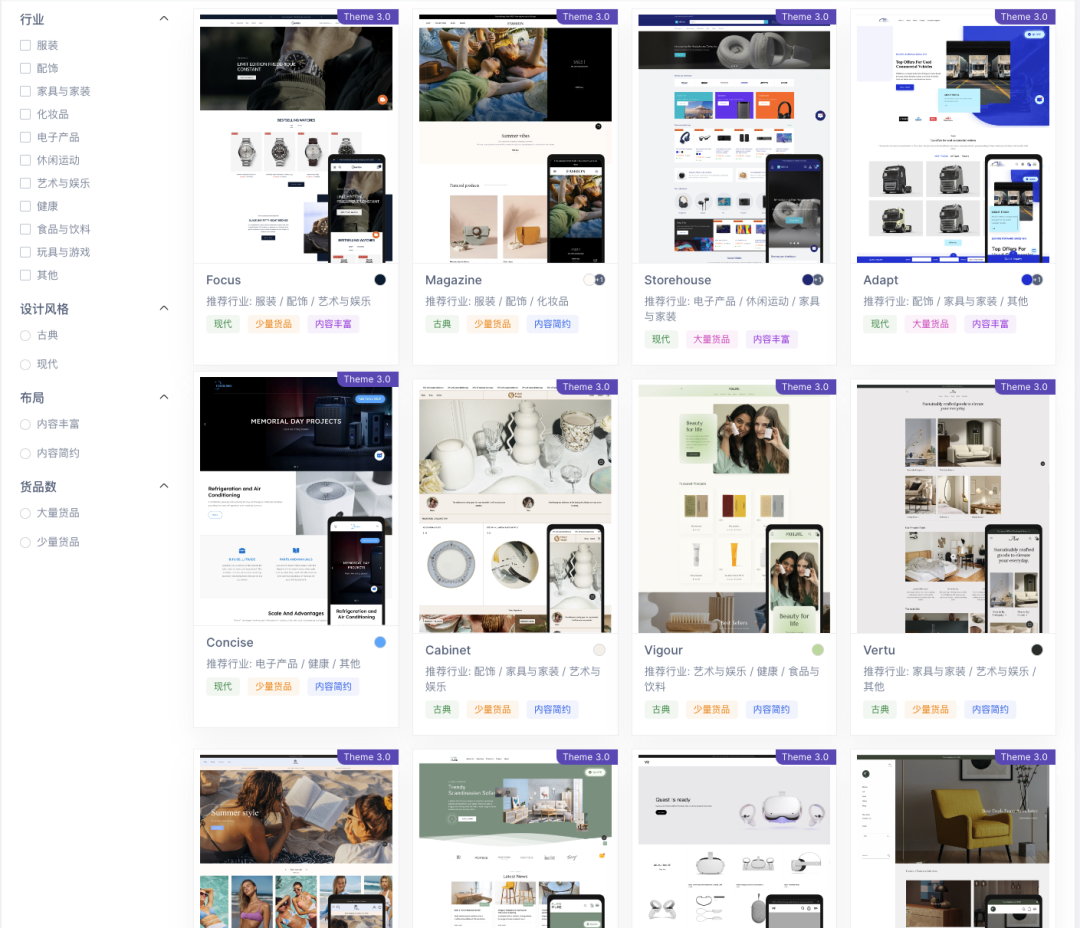Choose the 内容简约 layout radio option

pyautogui.click(x=26, y=453)
